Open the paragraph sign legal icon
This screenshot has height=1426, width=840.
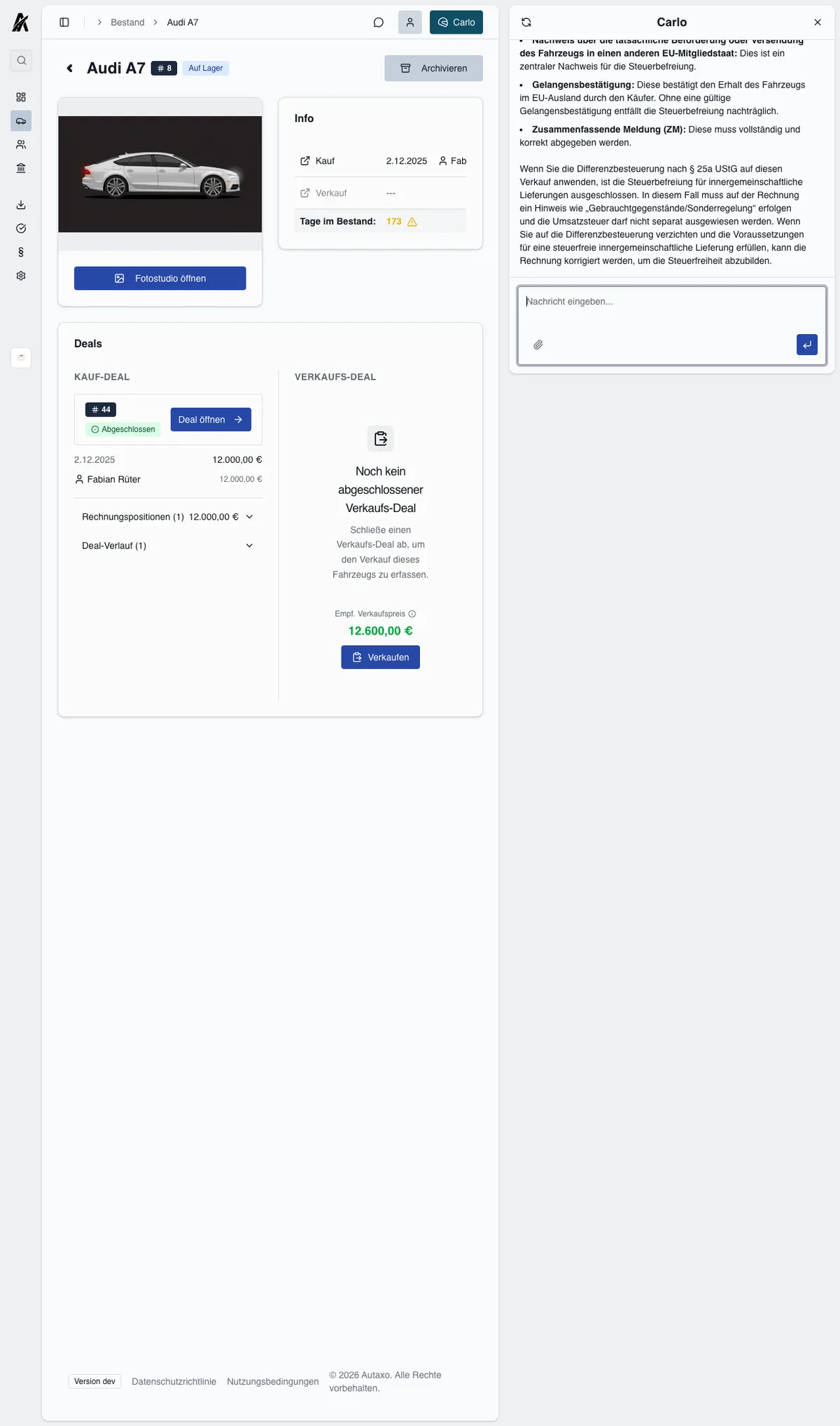coord(21,252)
